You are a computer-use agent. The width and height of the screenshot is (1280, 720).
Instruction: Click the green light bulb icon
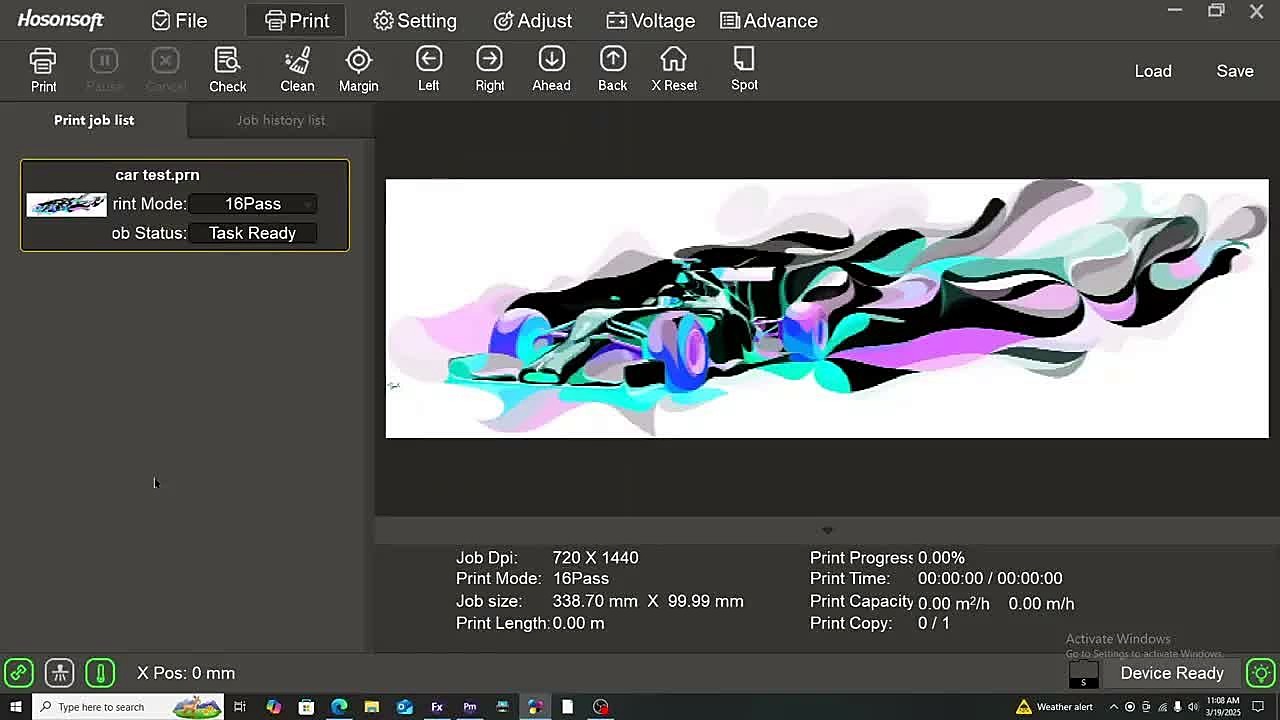pyautogui.click(x=1261, y=673)
